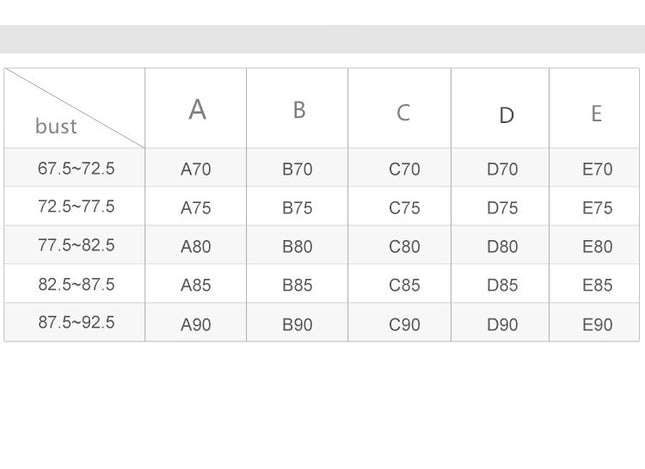Click the 72.5~77.5 bust row label
Screen dimensions: 645x469
pos(76,207)
